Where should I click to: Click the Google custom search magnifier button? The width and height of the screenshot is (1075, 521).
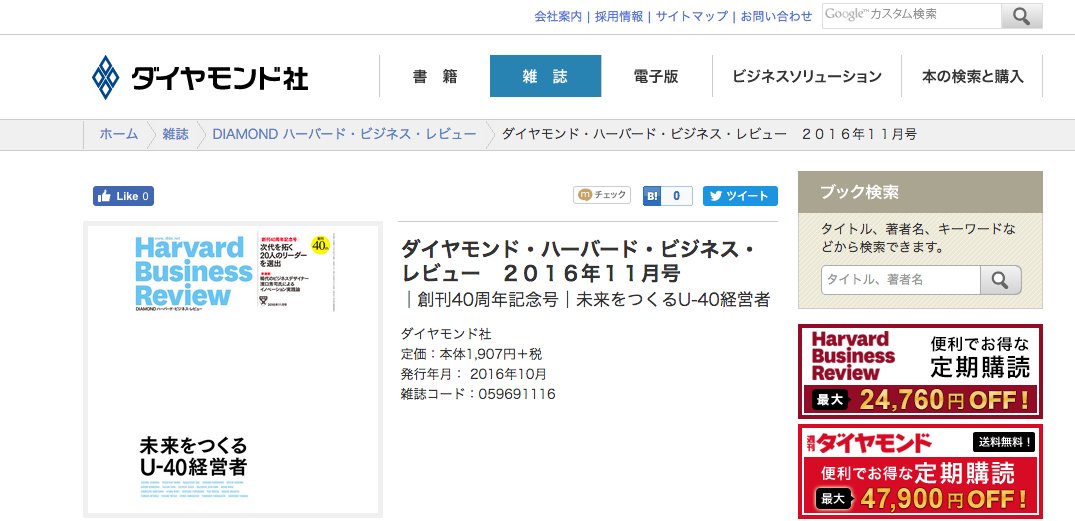point(1022,16)
